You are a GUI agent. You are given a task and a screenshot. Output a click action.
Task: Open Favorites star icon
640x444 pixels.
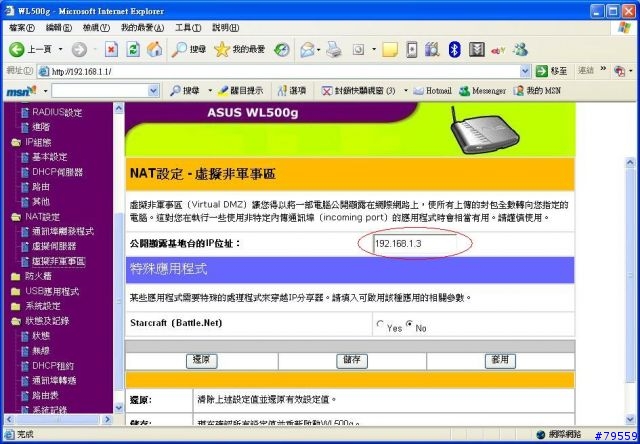tap(240, 50)
